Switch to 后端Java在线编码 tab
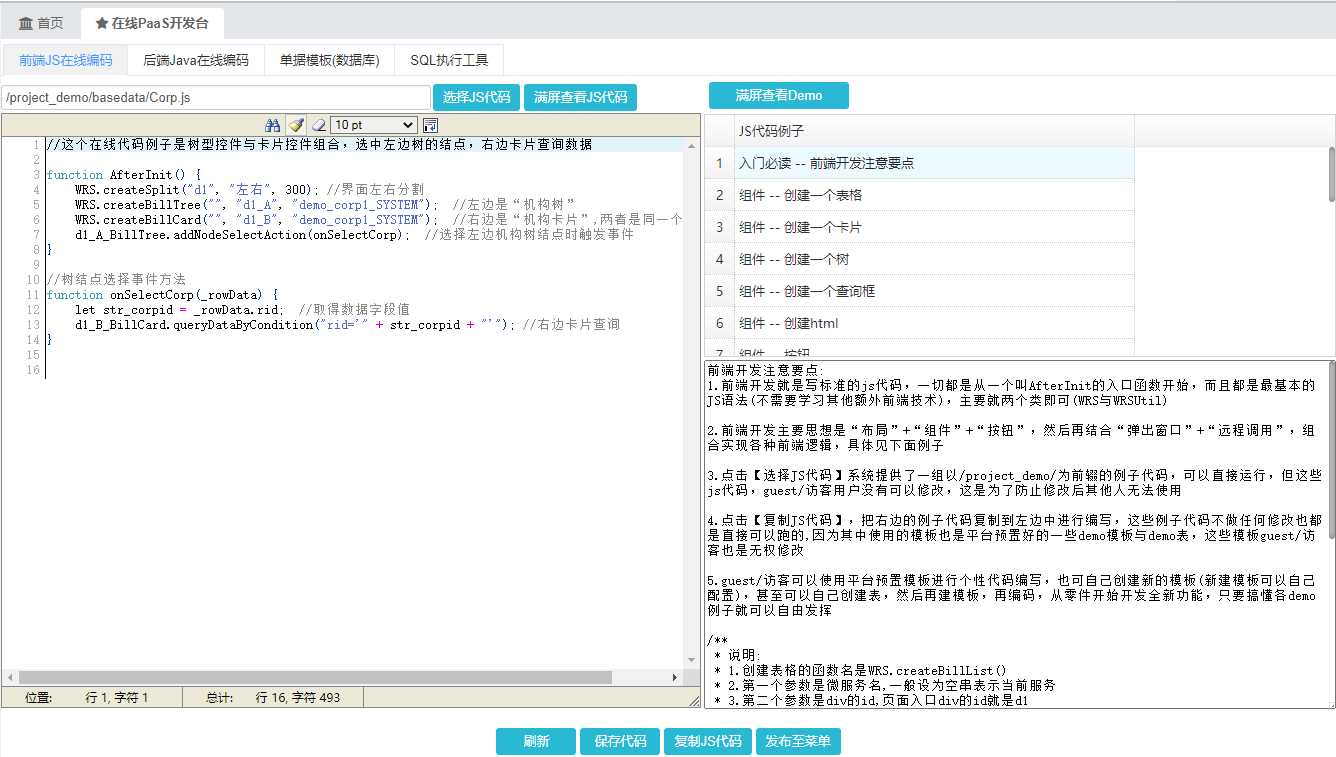1336x757 pixels. (x=196, y=60)
